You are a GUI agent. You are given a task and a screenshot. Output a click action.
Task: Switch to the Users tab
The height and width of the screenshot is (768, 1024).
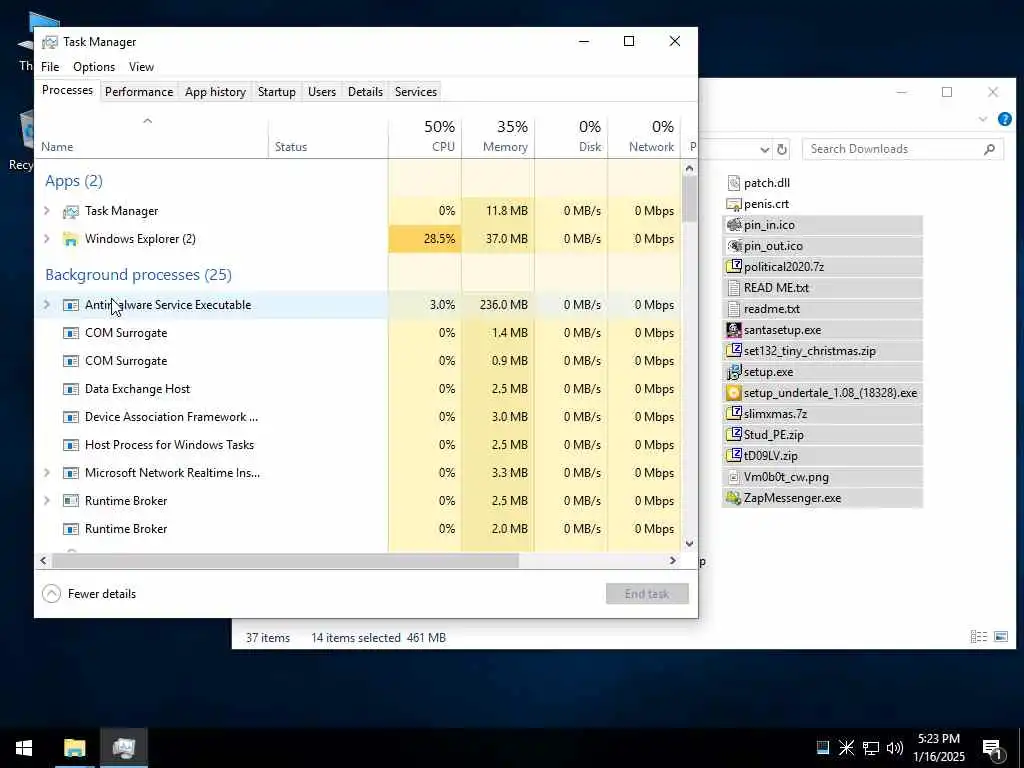tap(322, 92)
